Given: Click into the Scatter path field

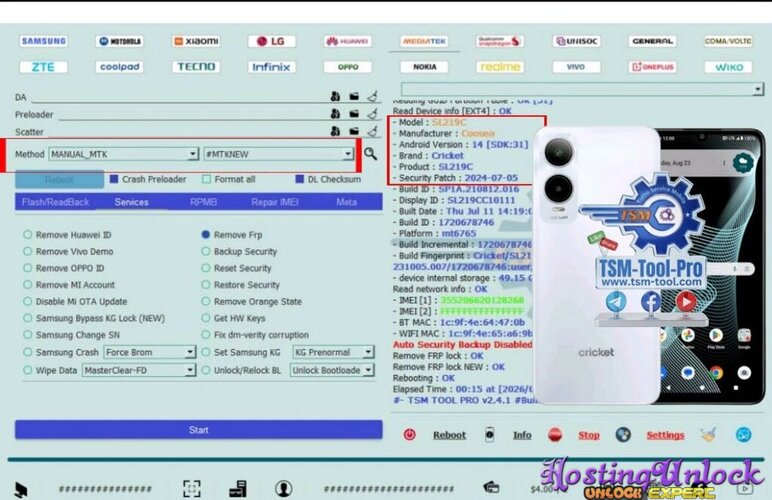Looking at the screenshot, I should (x=187, y=131).
